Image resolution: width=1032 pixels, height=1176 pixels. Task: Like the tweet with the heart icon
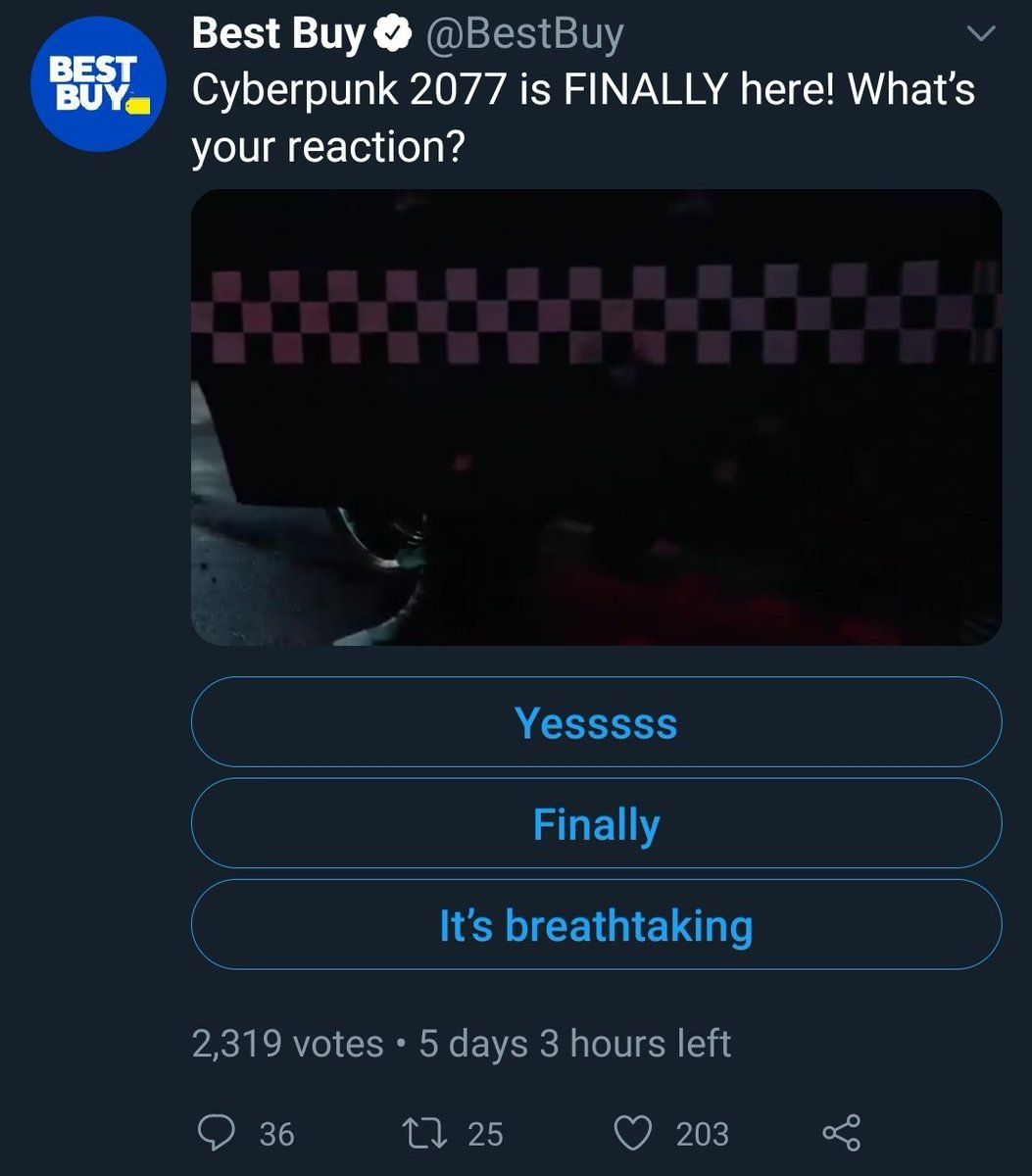633,1133
